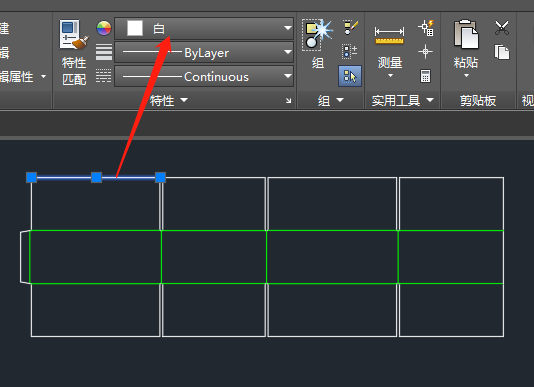Open the Continuous linetype dropdown

coord(204,76)
